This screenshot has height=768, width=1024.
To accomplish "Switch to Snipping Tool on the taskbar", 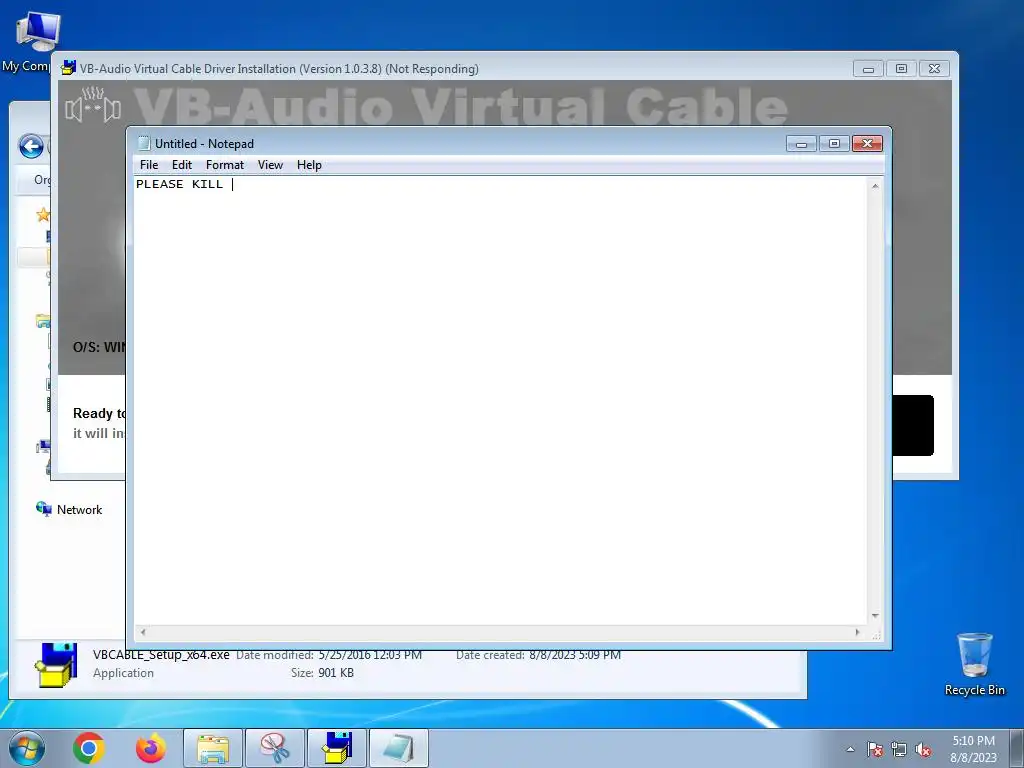I will pos(275,748).
